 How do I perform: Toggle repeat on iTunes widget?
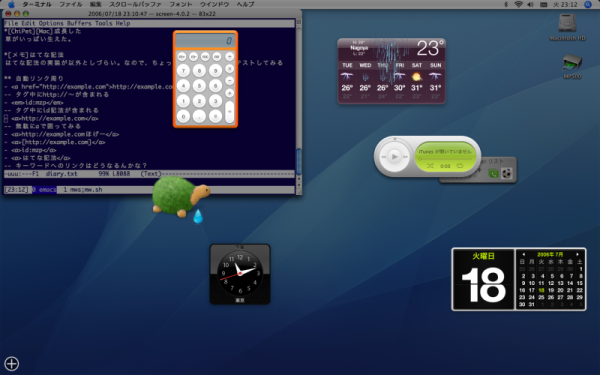coord(460,166)
